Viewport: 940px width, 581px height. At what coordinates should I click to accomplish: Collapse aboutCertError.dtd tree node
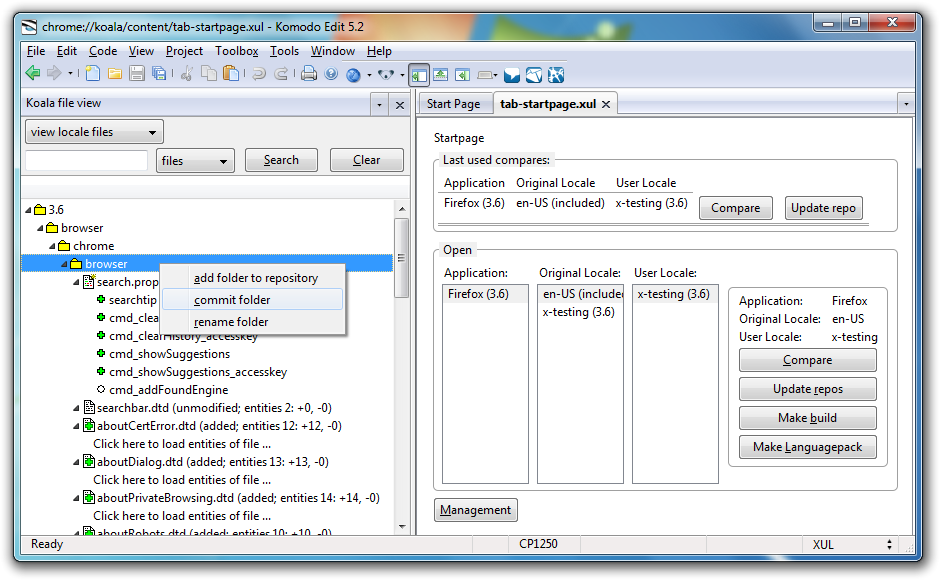click(76, 426)
